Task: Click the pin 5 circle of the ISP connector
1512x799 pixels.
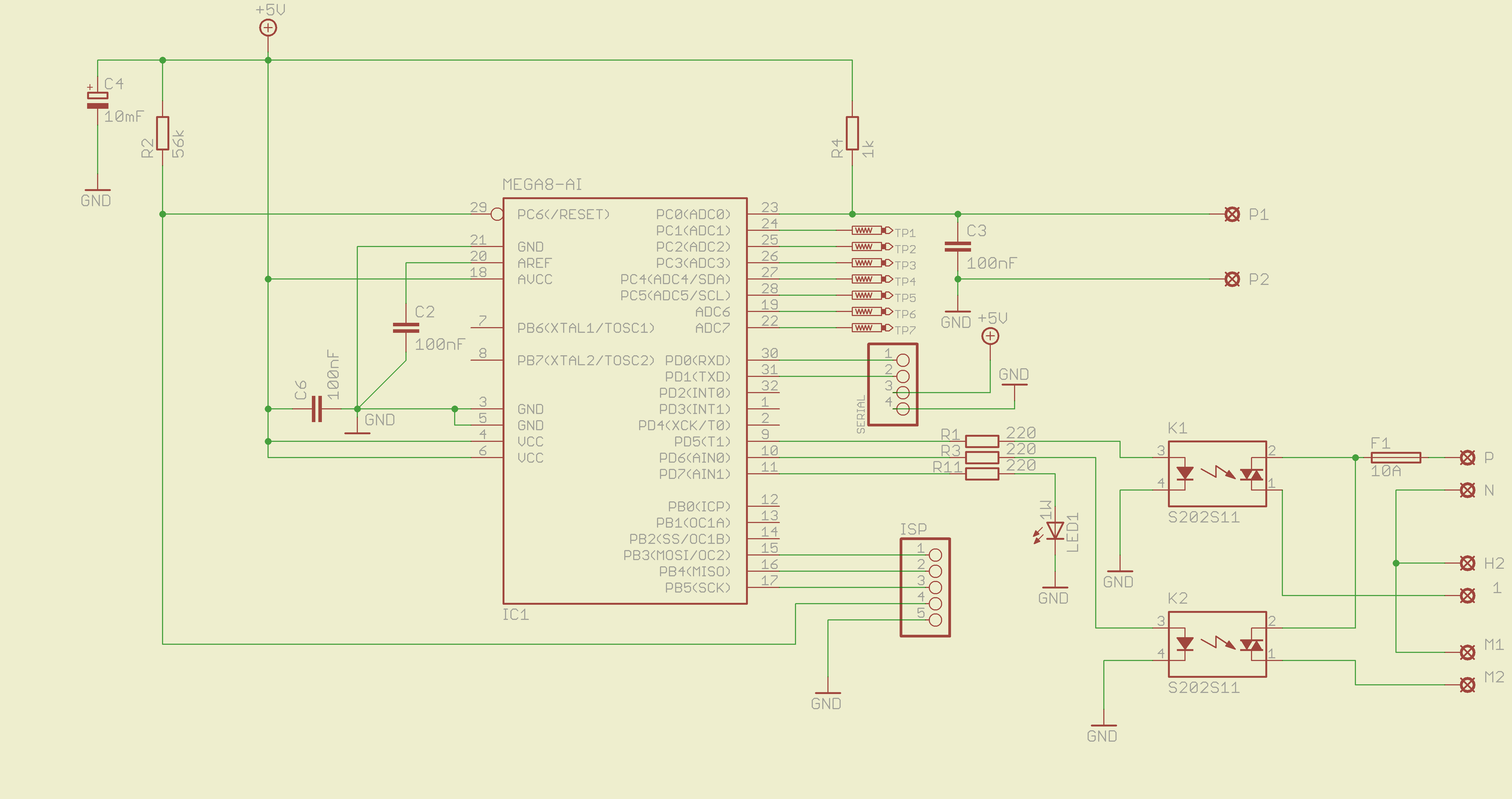Action: (x=936, y=620)
